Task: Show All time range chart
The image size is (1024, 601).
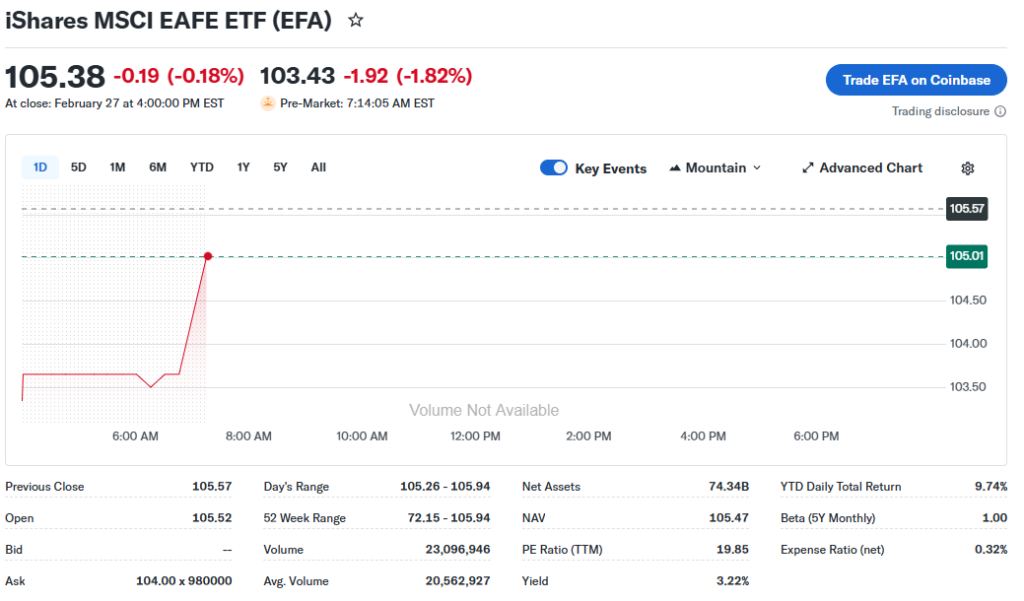Action: pos(318,168)
